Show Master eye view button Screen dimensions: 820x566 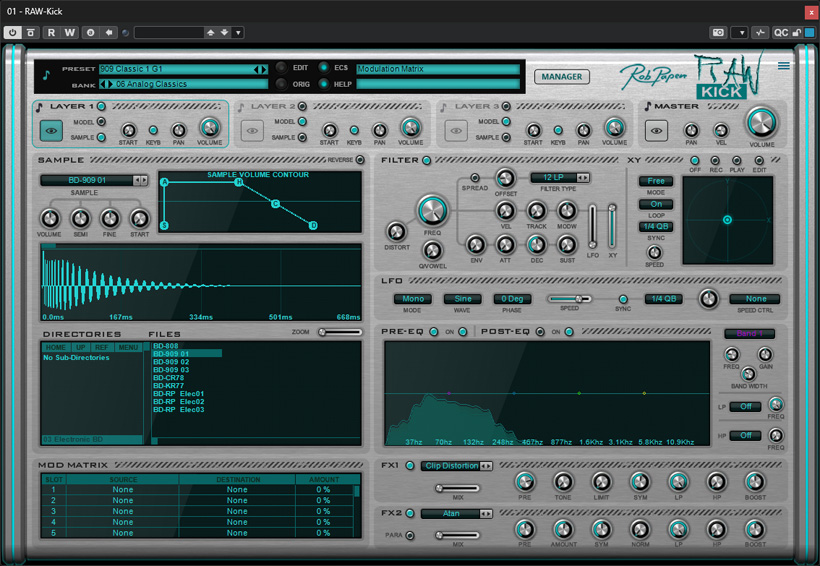[656, 131]
